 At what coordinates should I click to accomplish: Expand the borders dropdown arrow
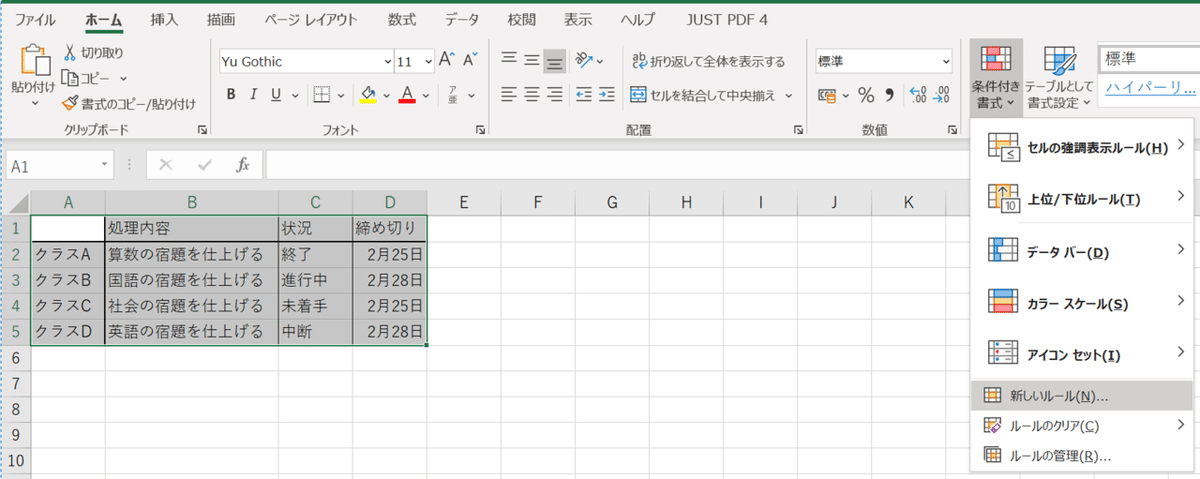pos(339,95)
